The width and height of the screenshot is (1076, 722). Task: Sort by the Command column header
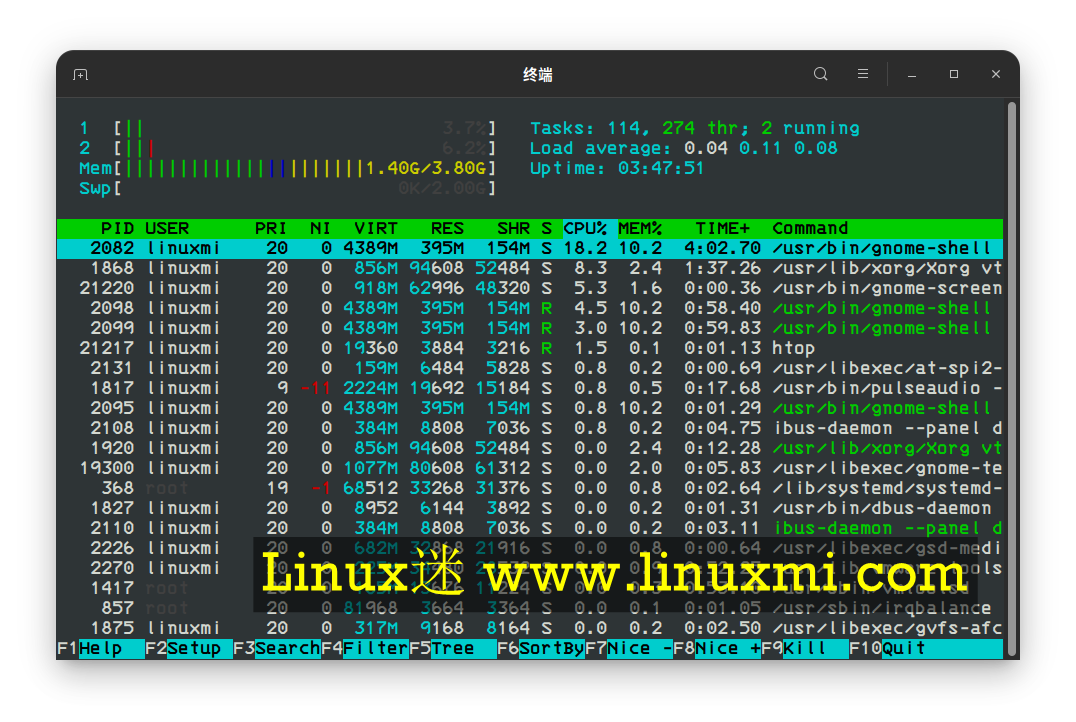[810, 228]
